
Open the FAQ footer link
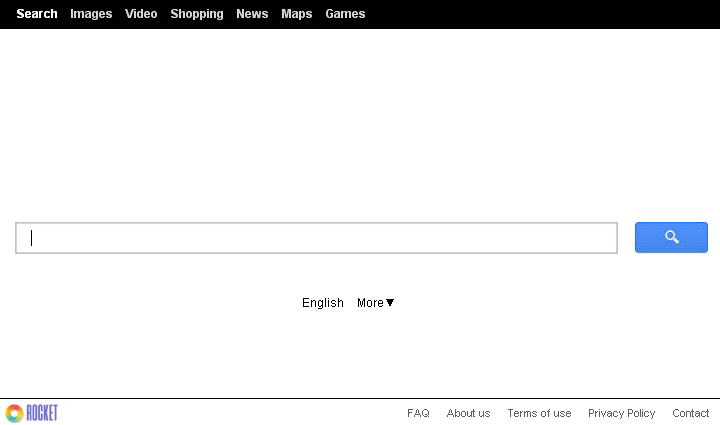click(418, 413)
